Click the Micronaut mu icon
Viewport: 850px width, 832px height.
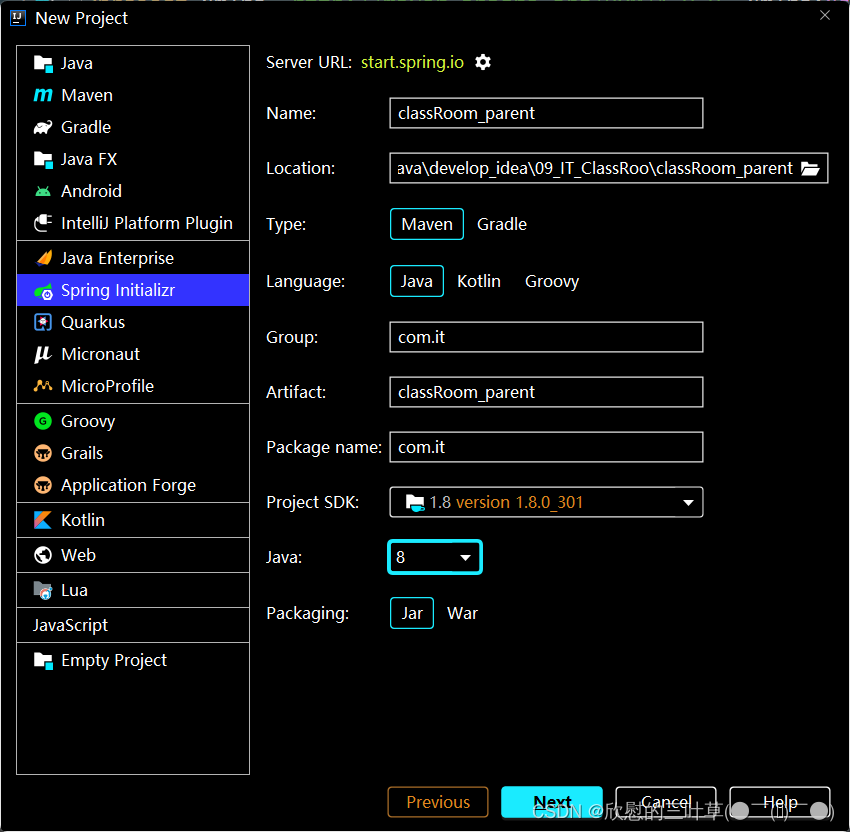(x=43, y=354)
